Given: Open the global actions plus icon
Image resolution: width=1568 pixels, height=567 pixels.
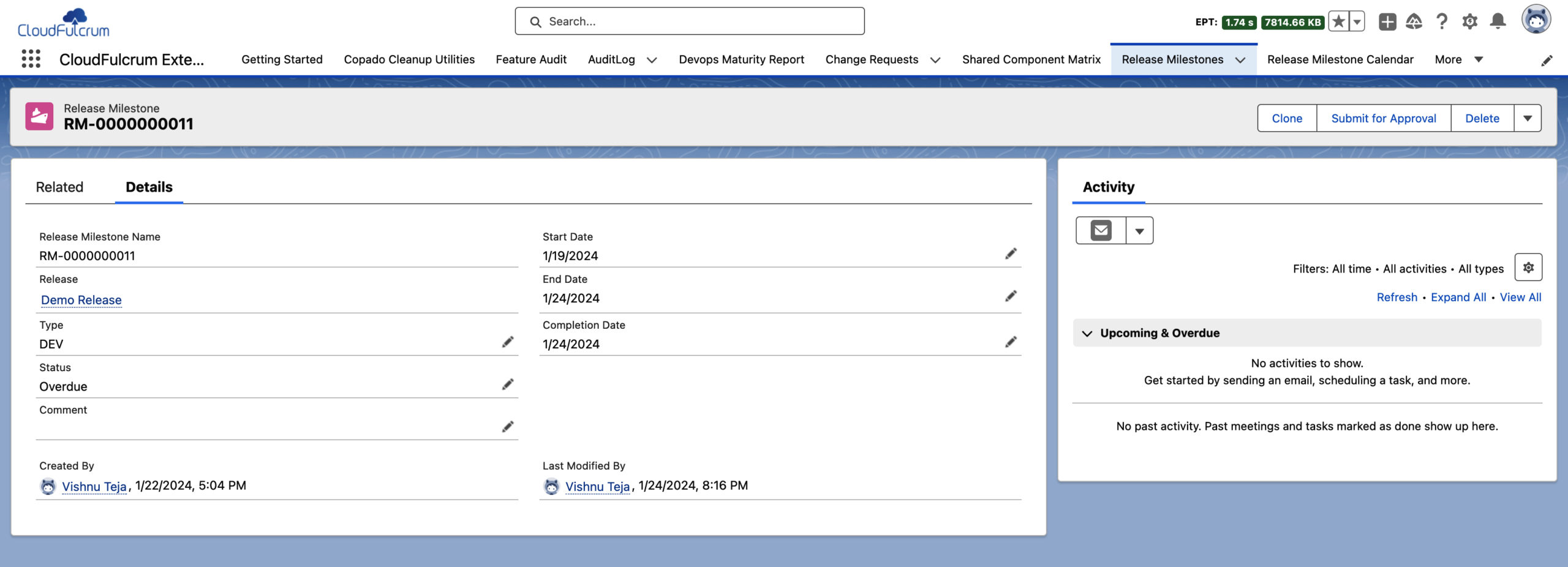Looking at the screenshot, I should 1387,22.
